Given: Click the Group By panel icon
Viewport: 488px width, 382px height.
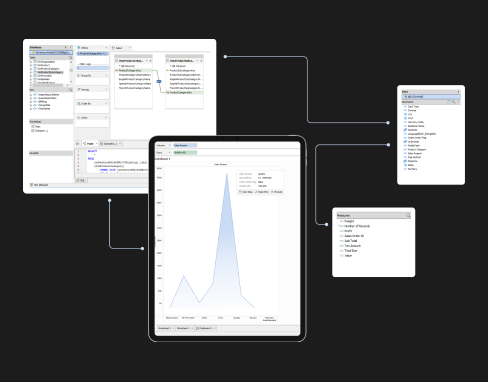Looking at the screenshot, I should click(79, 76).
